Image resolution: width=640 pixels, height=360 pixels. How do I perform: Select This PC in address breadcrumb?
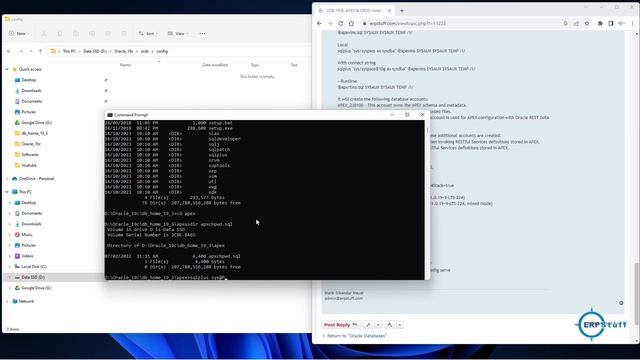coord(69,51)
